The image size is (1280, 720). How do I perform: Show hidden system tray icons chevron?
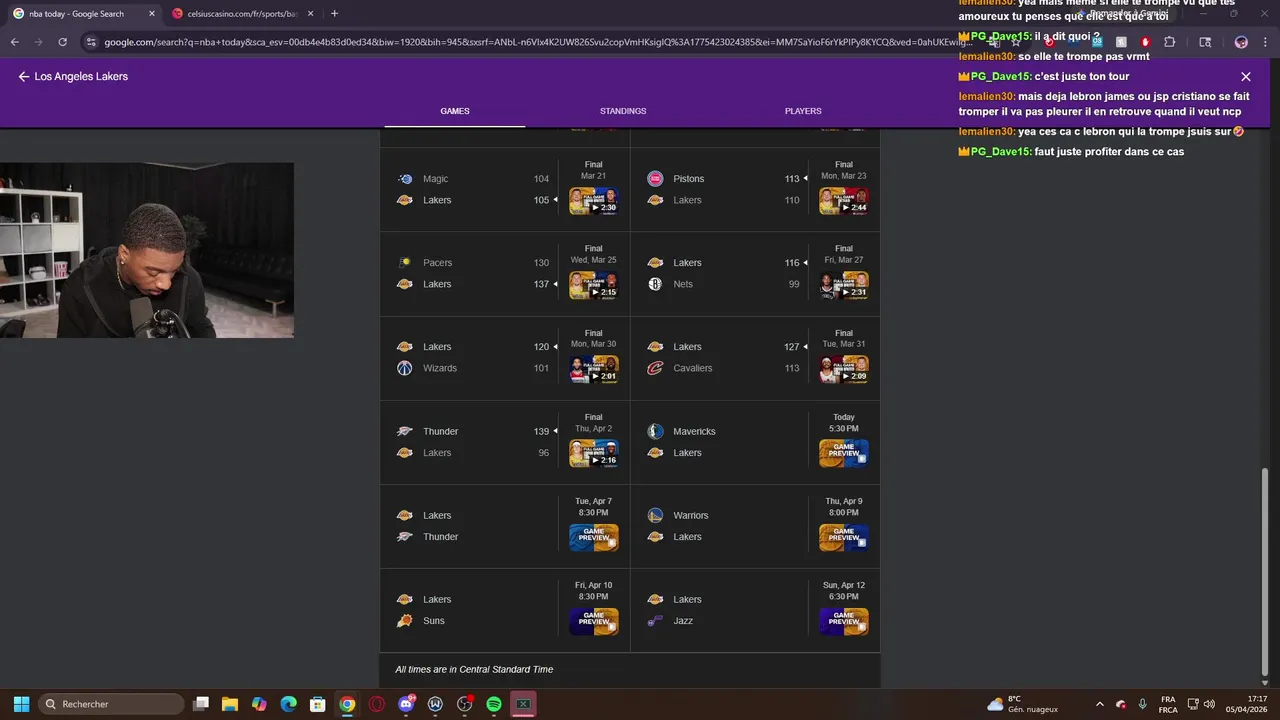click(x=1100, y=704)
